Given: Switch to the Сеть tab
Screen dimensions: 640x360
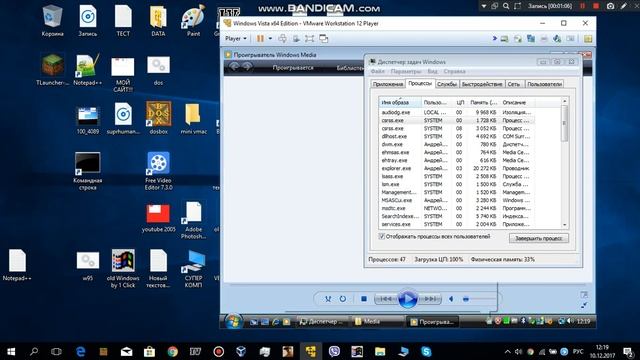Looking at the screenshot, I should (514, 84).
